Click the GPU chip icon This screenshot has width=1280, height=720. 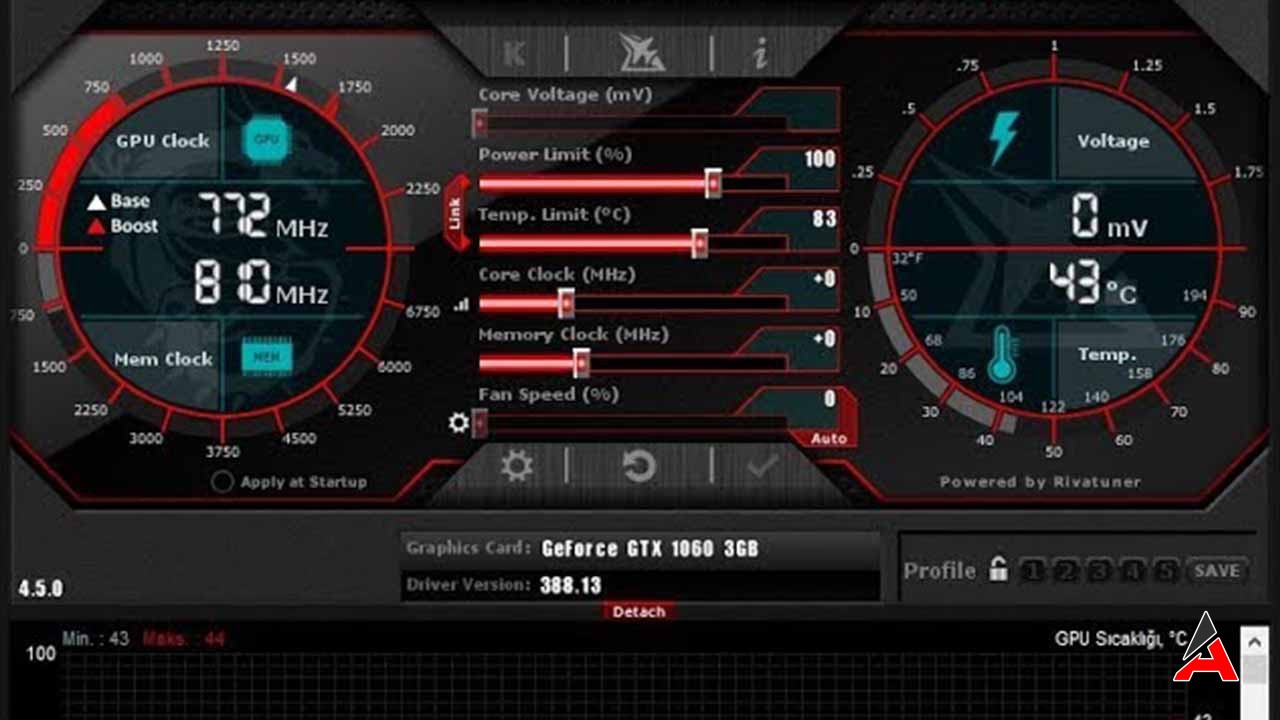pyautogui.click(x=266, y=140)
